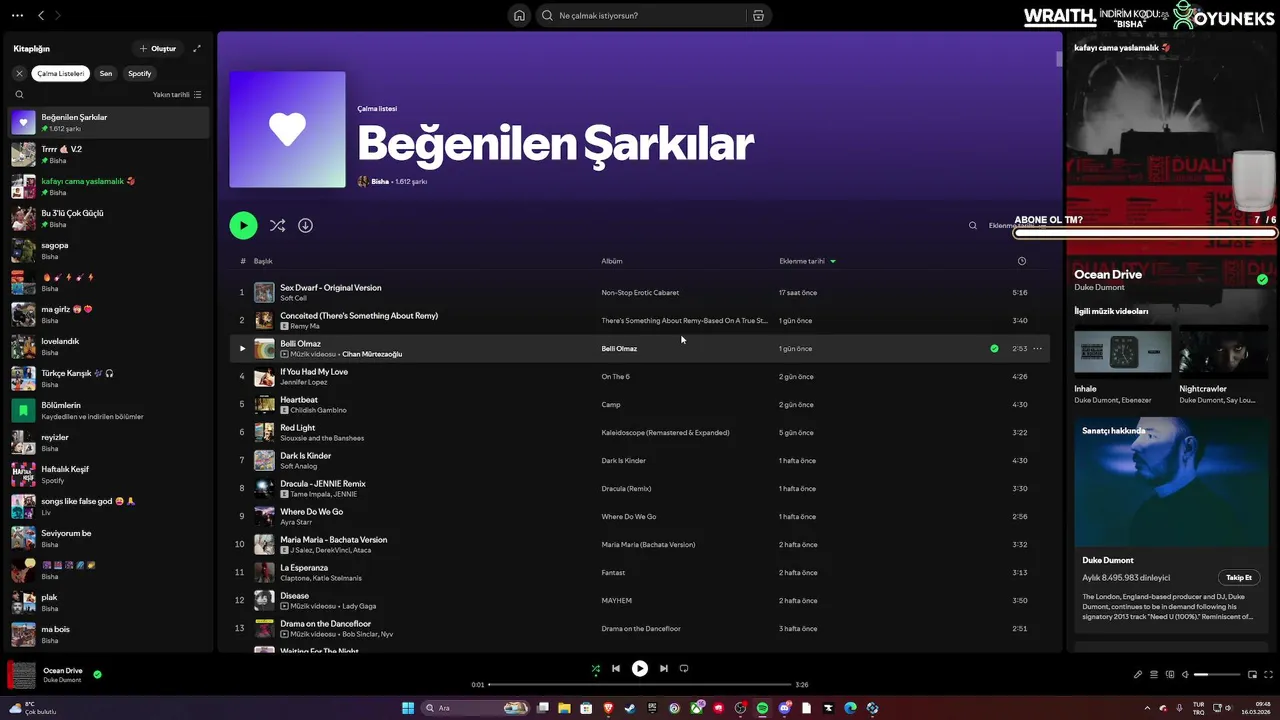Toggle the lyrics microphone icon
The height and width of the screenshot is (720, 1280).
click(1137, 674)
